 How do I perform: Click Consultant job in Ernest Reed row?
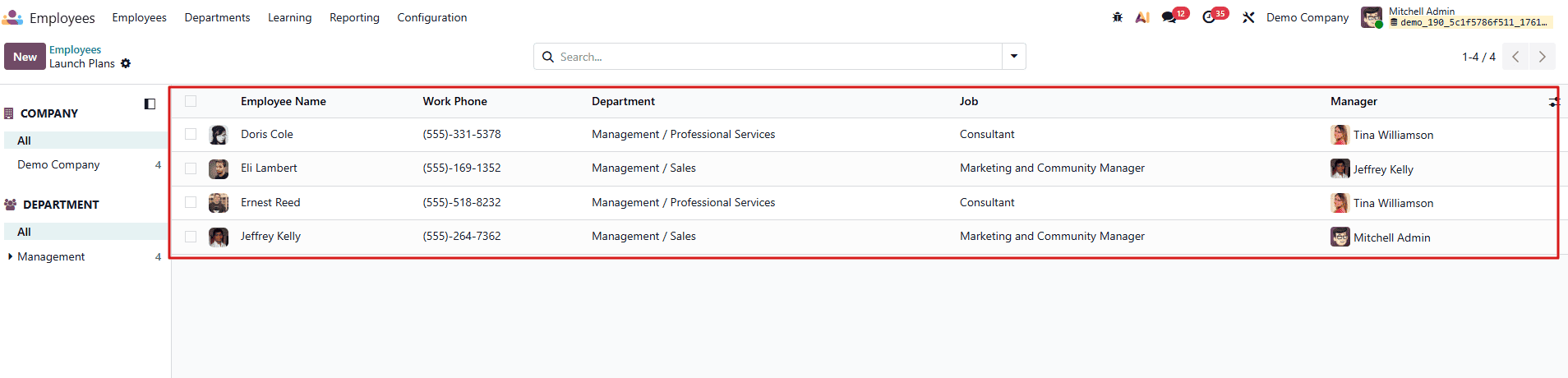[987, 202]
